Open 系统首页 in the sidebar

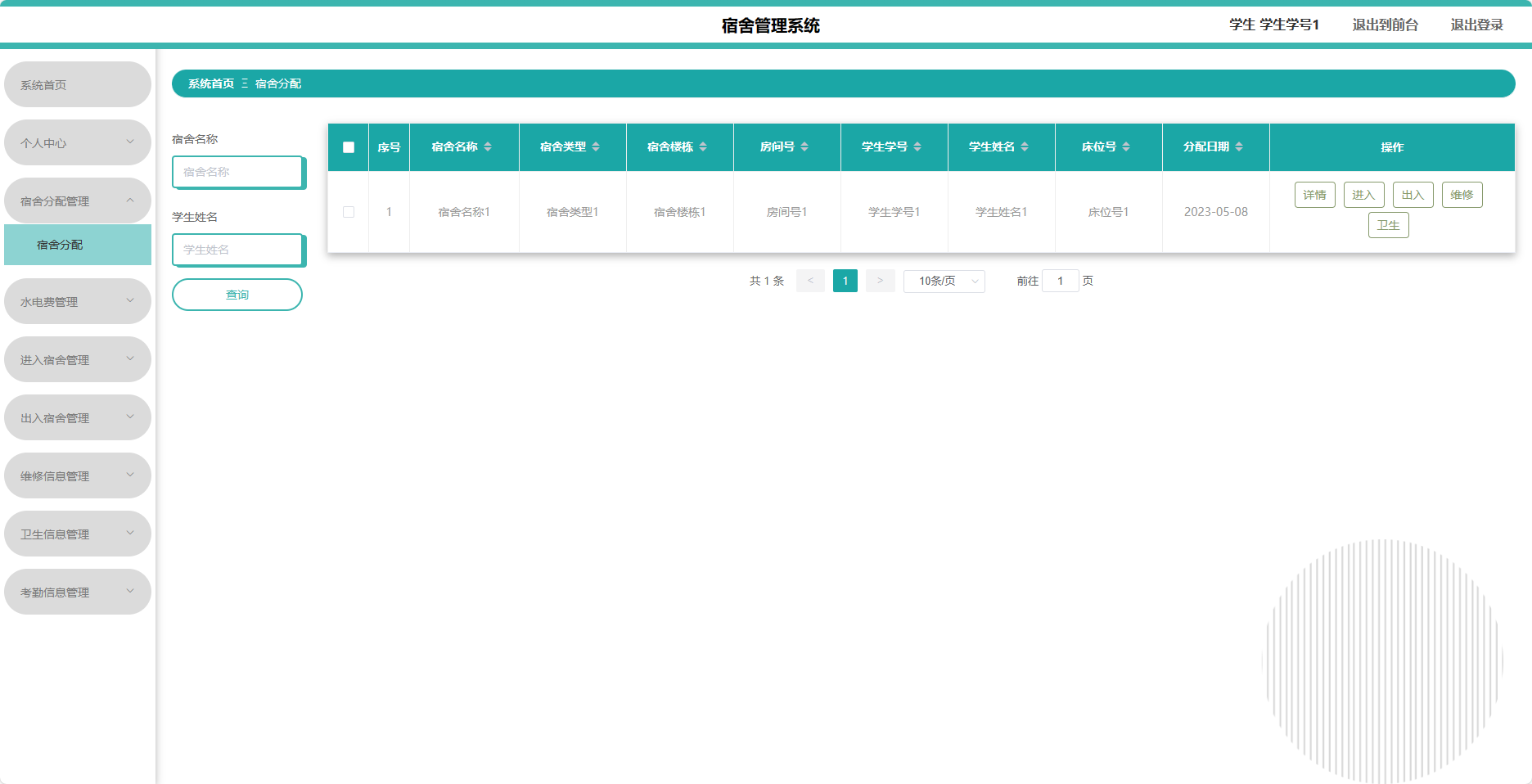[x=78, y=84]
